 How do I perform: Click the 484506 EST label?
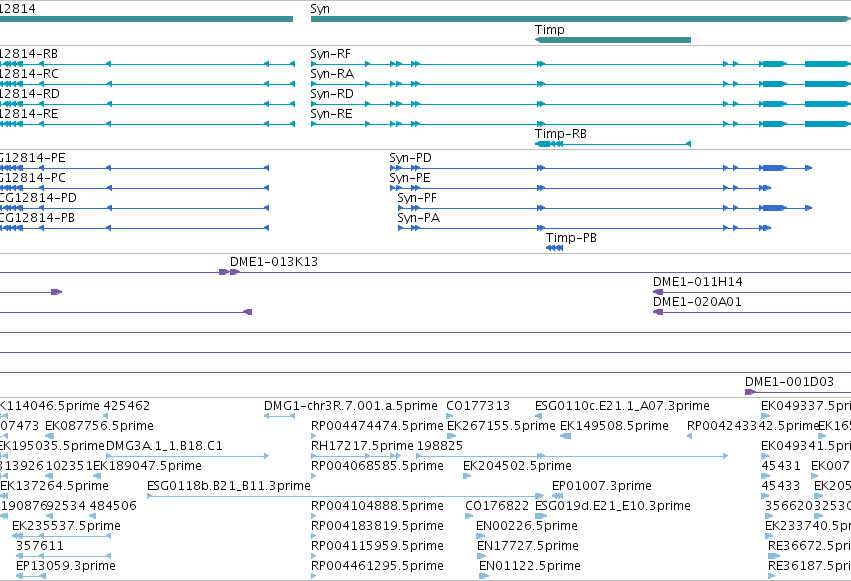(113, 506)
